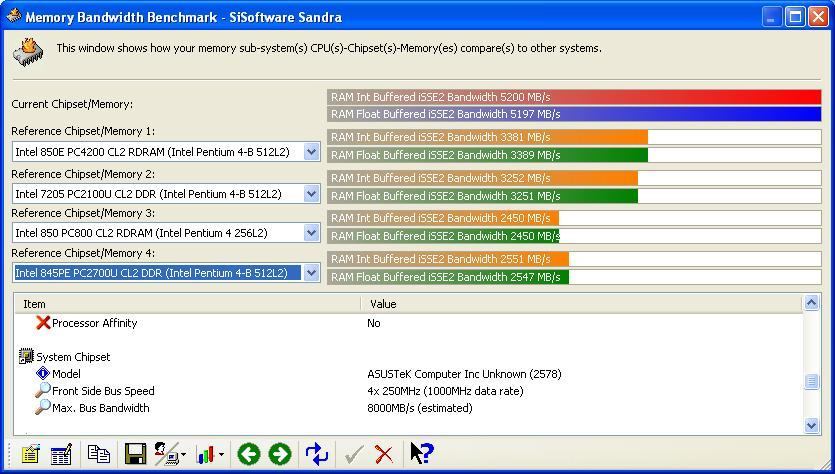Click the list scrollbar thumb
This screenshot has width=835, height=474.
(x=811, y=381)
